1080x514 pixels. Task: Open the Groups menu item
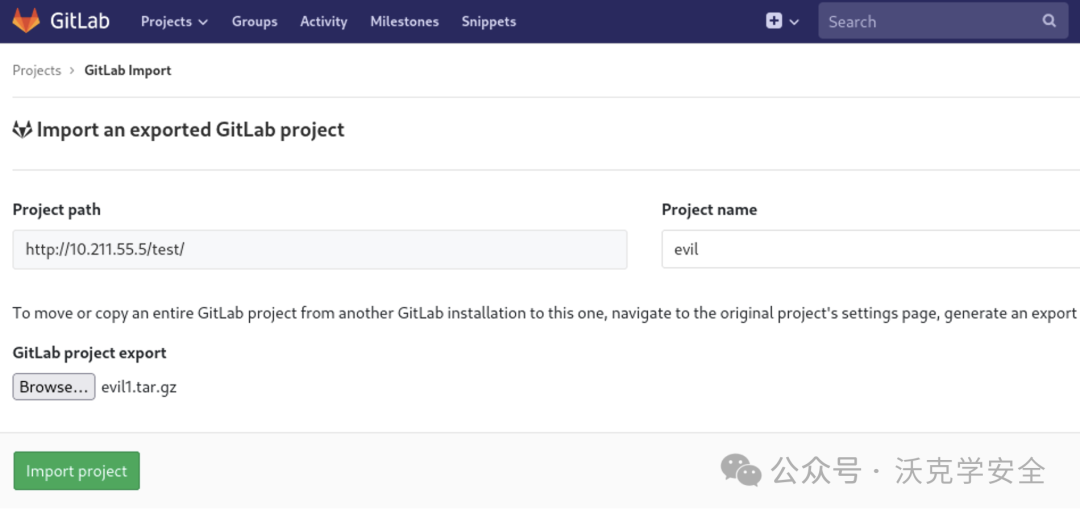254,21
